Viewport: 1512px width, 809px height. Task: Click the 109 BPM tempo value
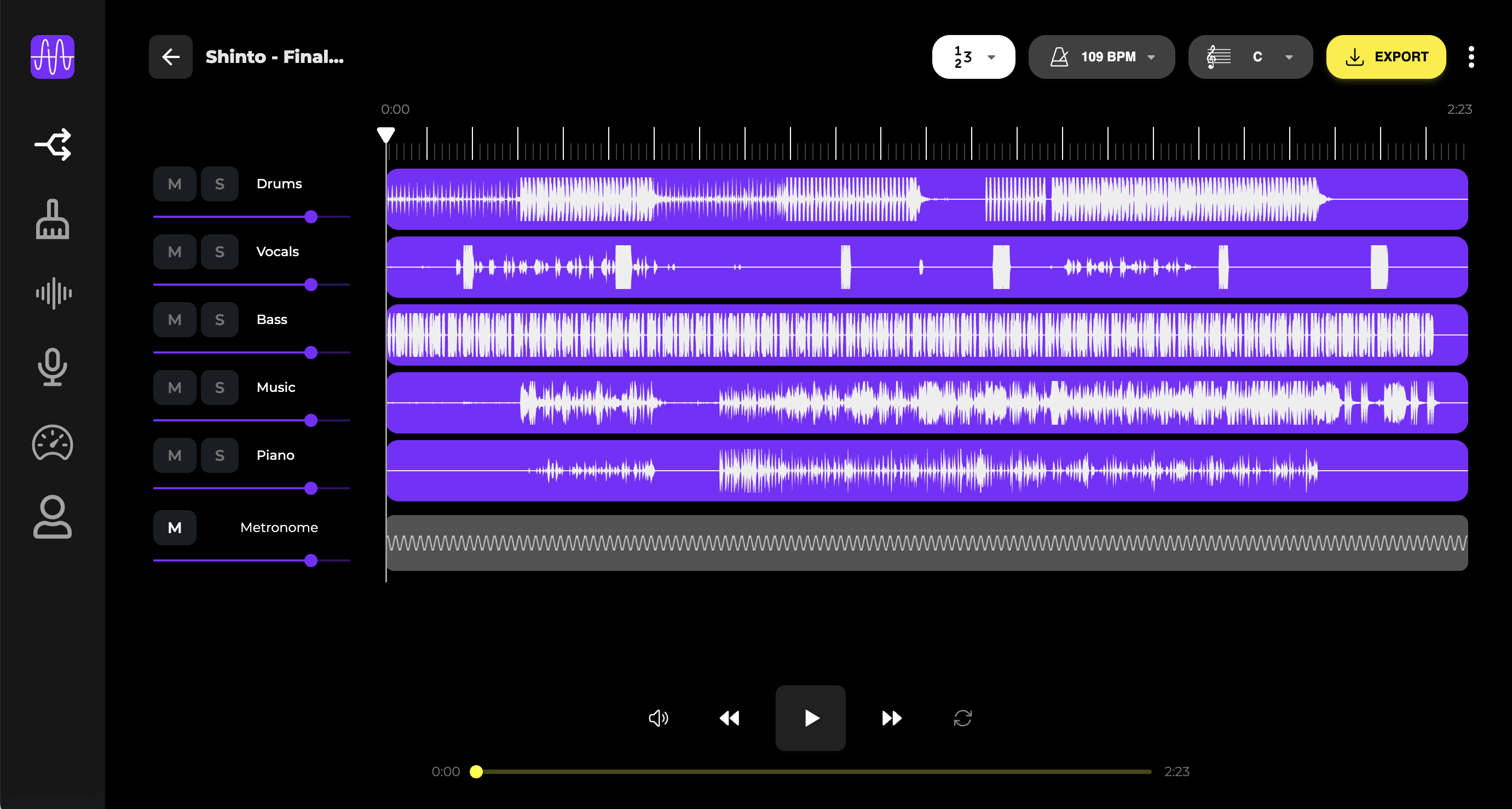1108,57
